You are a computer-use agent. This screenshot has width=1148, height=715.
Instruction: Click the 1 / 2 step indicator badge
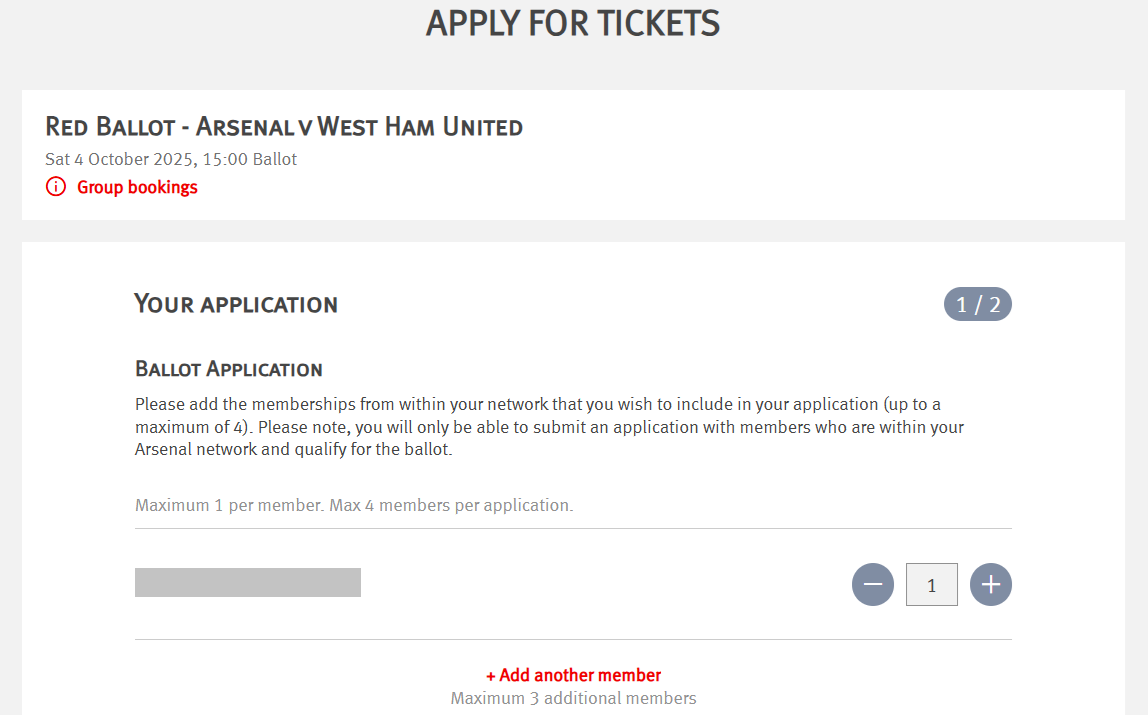977,304
